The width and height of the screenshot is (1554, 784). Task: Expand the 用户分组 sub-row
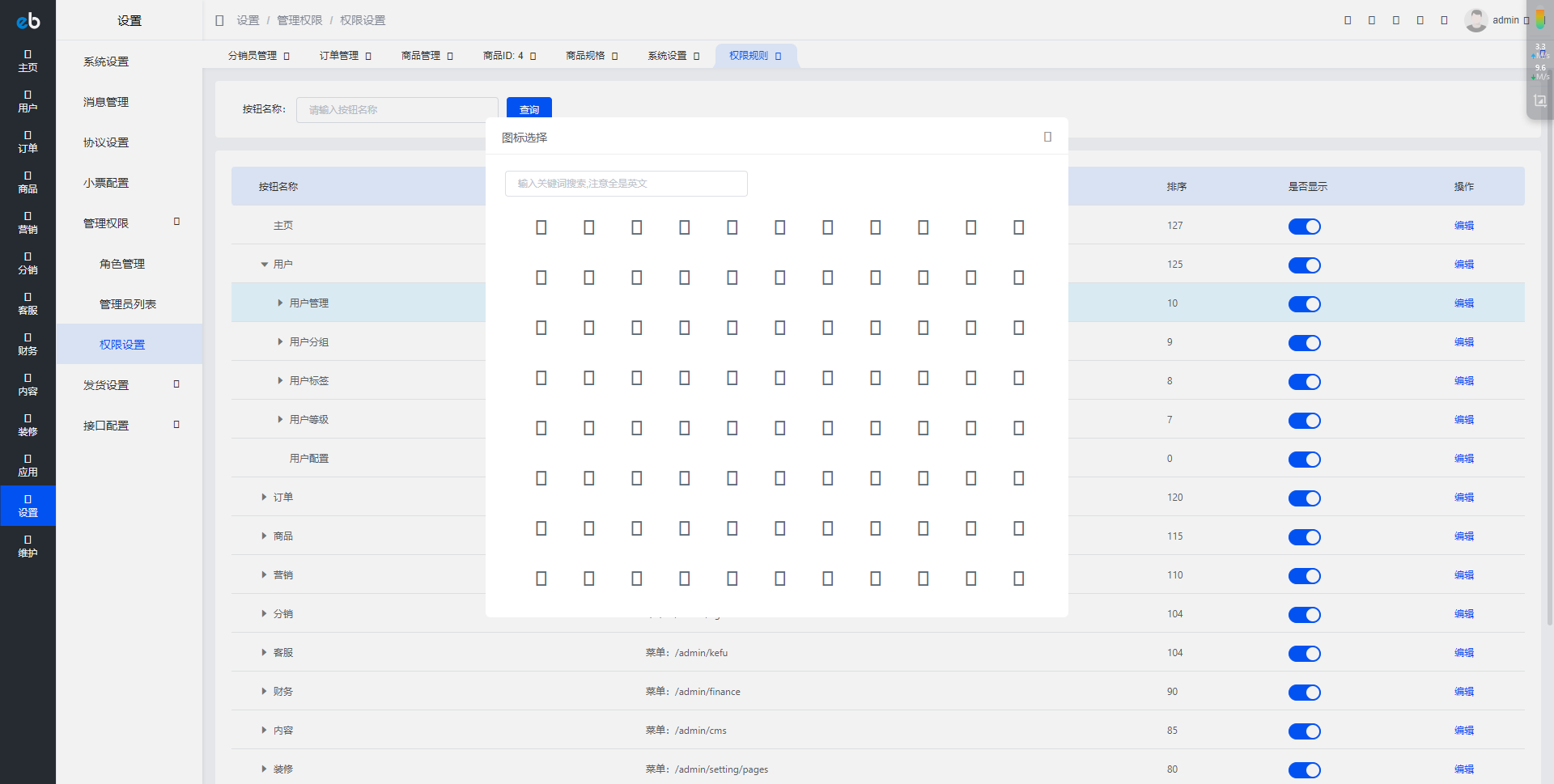tap(280, 342)
